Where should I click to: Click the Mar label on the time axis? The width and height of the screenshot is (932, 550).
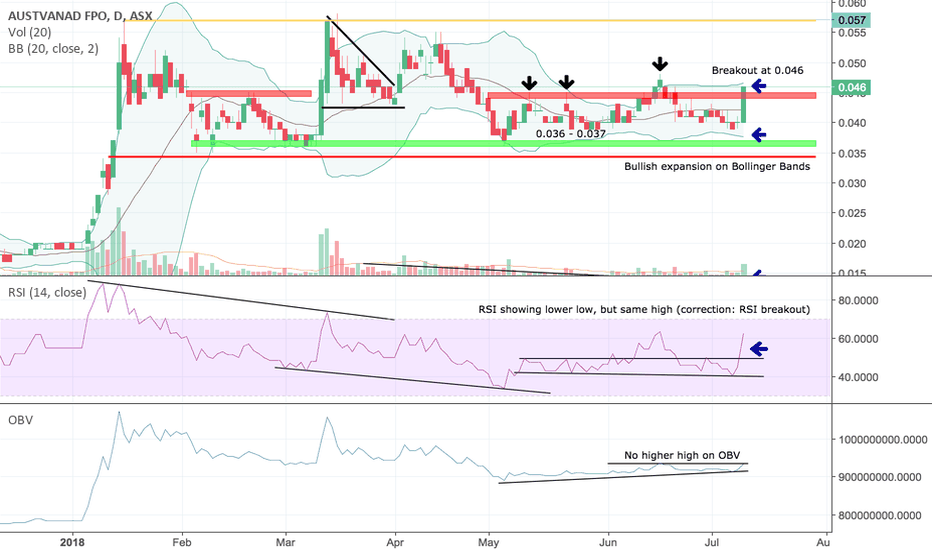tap(286, 542)
